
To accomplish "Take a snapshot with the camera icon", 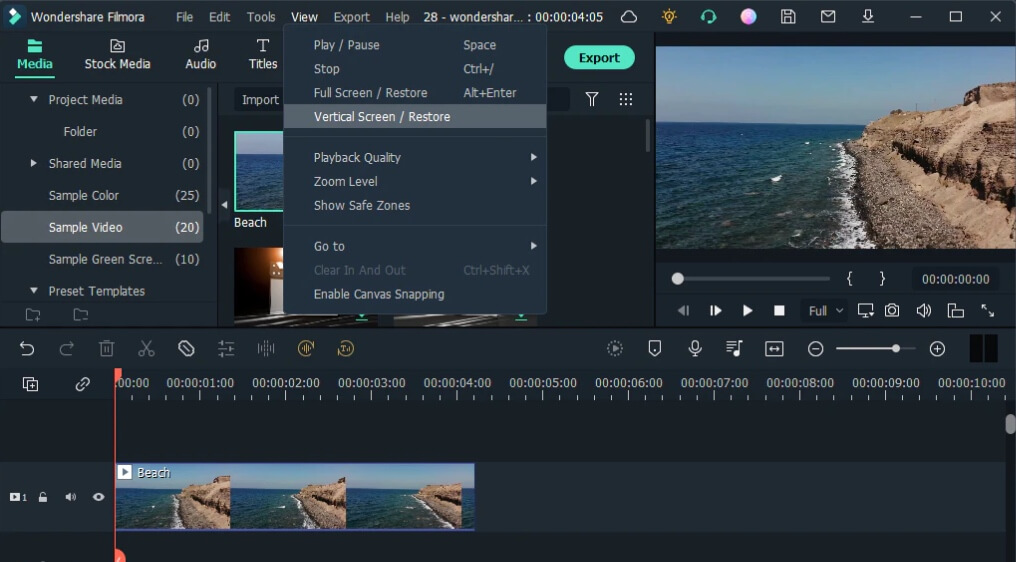I will pyautogui.click(x=892, y=310).
